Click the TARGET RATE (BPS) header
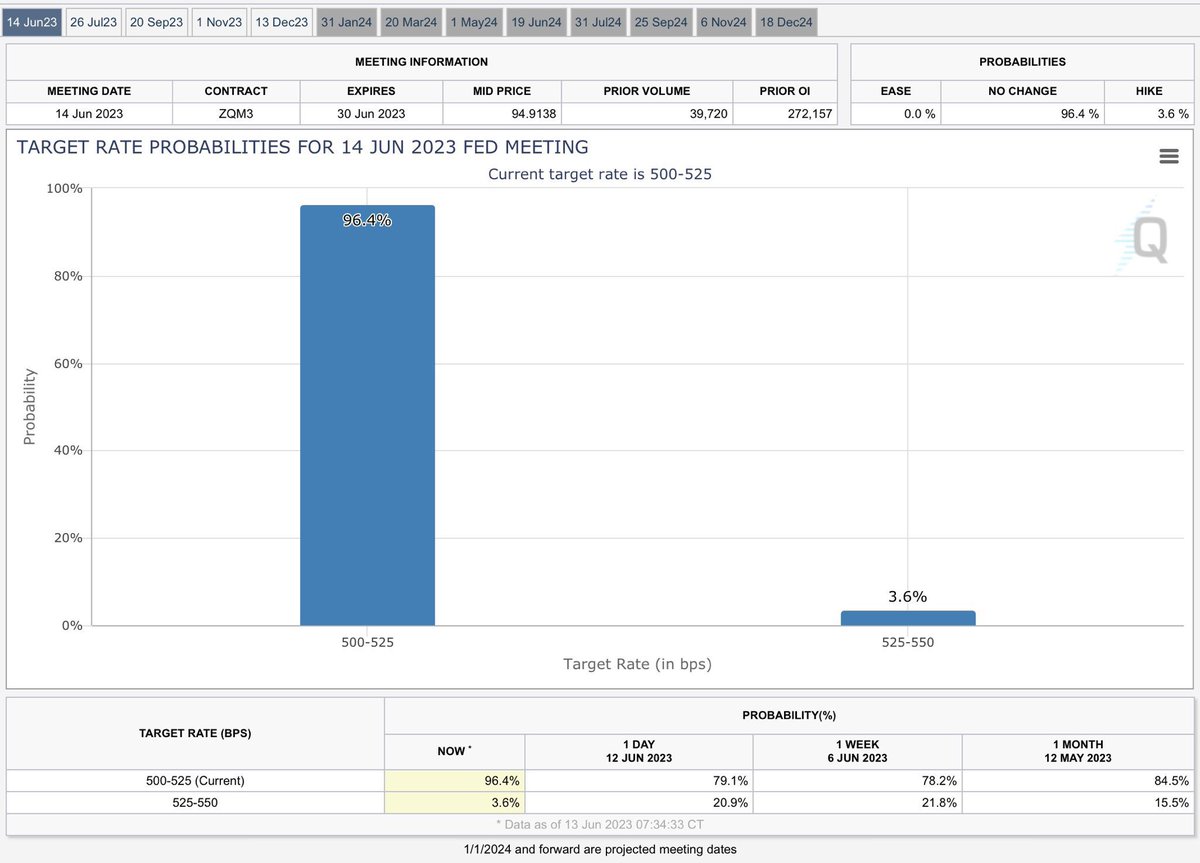Image resolution: width=1200 pixels, height=863 pixels. click(195, 733)
